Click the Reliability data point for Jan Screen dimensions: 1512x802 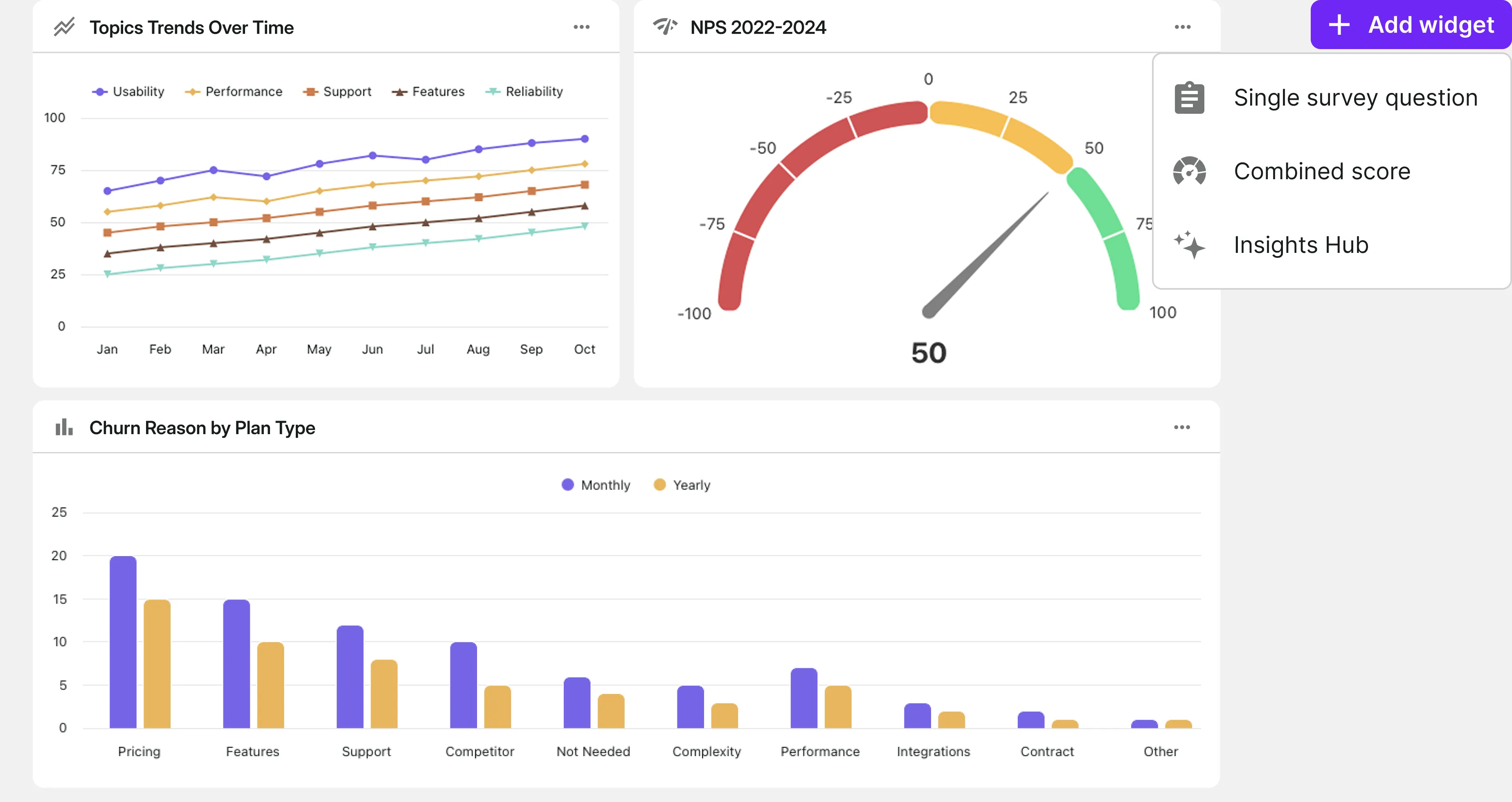pyautogui.click(x=108, y=274)
